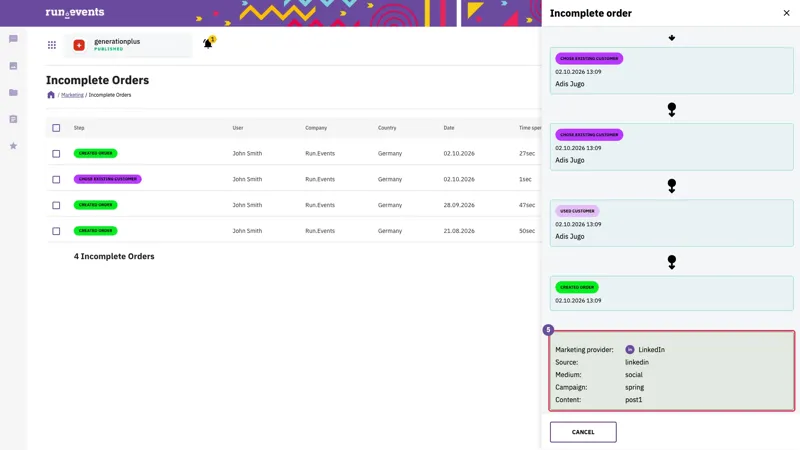The width and height of the screenshot is (800, 450).
Task: Click the 4 Incomplete Orders count text
Action: (114, 256)
